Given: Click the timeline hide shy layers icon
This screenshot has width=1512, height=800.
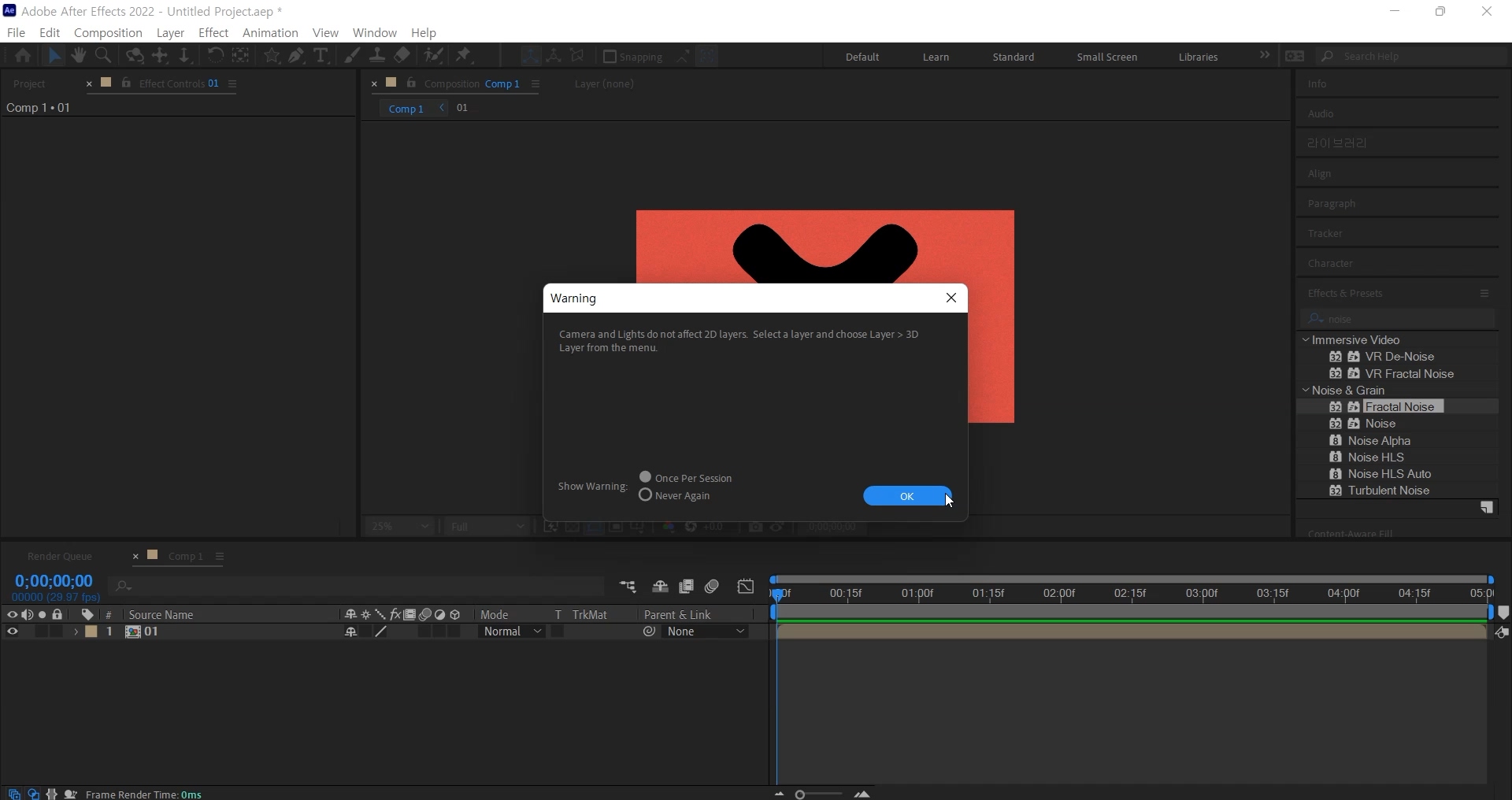Looking at the screenshot, I should tap(660, 587).
